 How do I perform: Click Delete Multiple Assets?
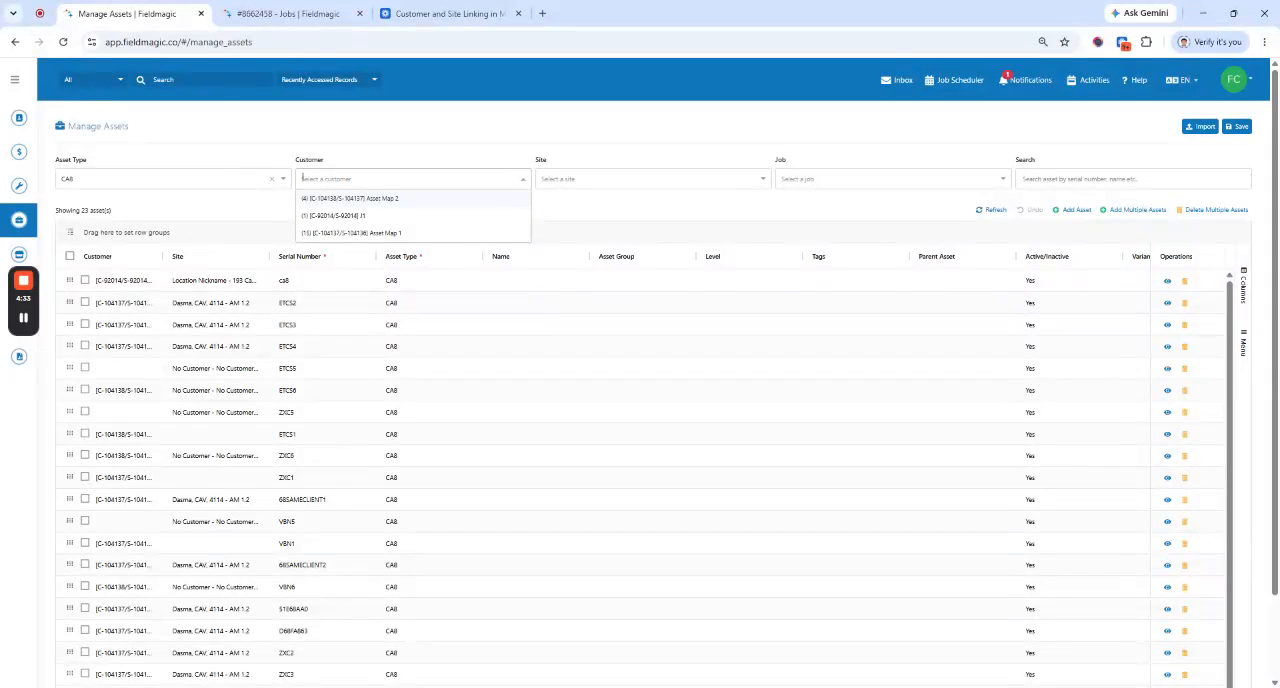point(1212,210)
